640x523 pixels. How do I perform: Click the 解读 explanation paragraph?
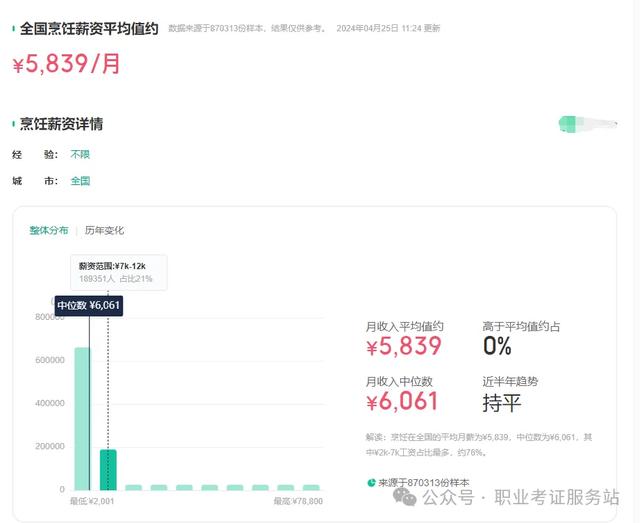coord(479,445)
